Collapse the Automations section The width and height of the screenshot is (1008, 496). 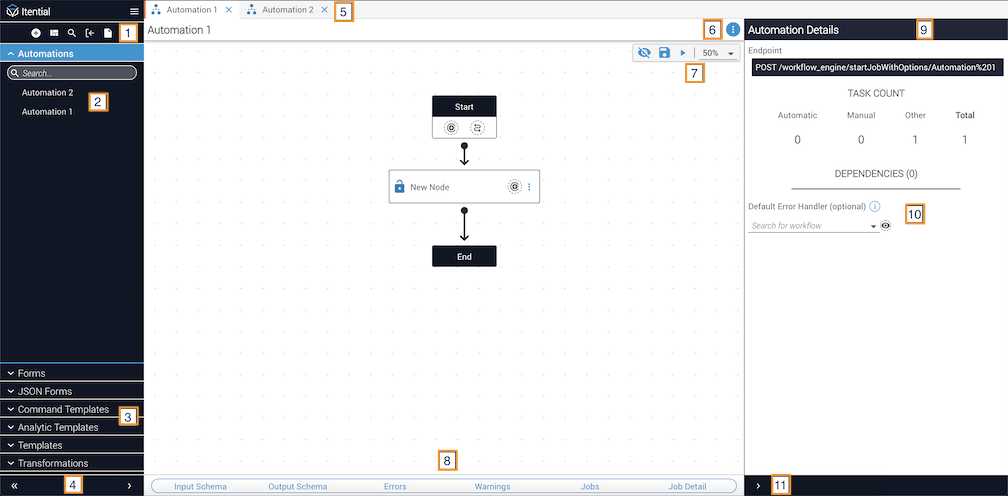click(x=72, y=54)
